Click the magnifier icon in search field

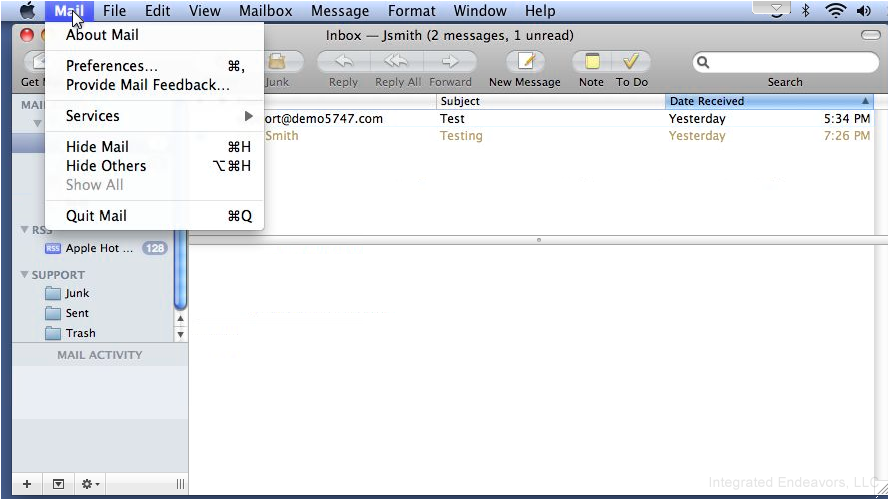click(703, 62)
